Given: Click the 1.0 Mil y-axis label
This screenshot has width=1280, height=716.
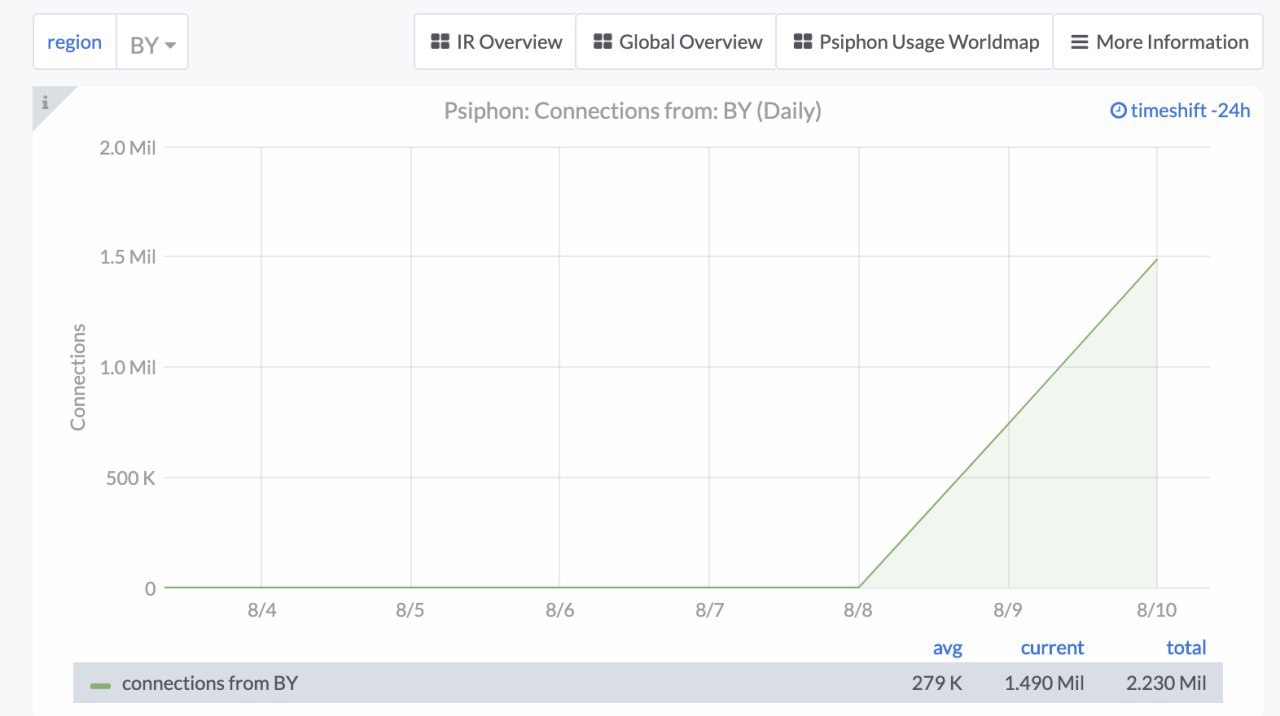Looking at the screenshot, I should [128, 367].
